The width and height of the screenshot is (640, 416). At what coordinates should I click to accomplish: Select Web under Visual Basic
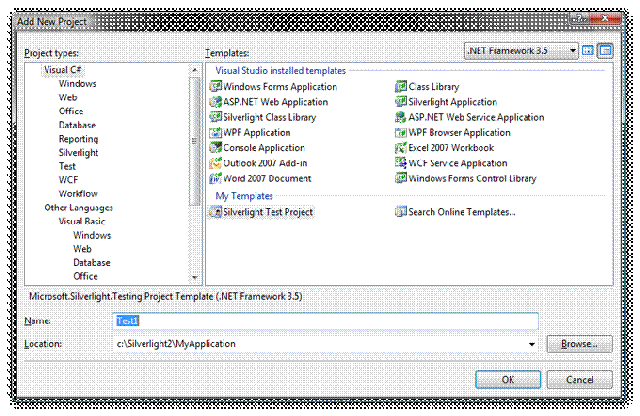pyautogui.click(x=82, y=249)
